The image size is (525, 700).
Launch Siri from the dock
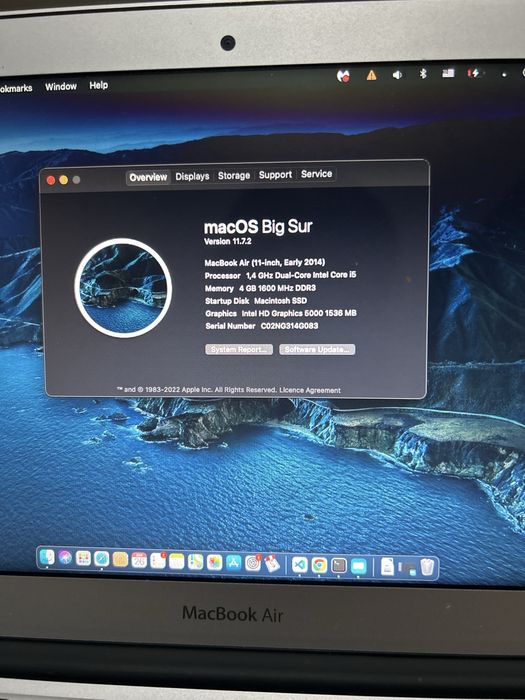[65, 558]
